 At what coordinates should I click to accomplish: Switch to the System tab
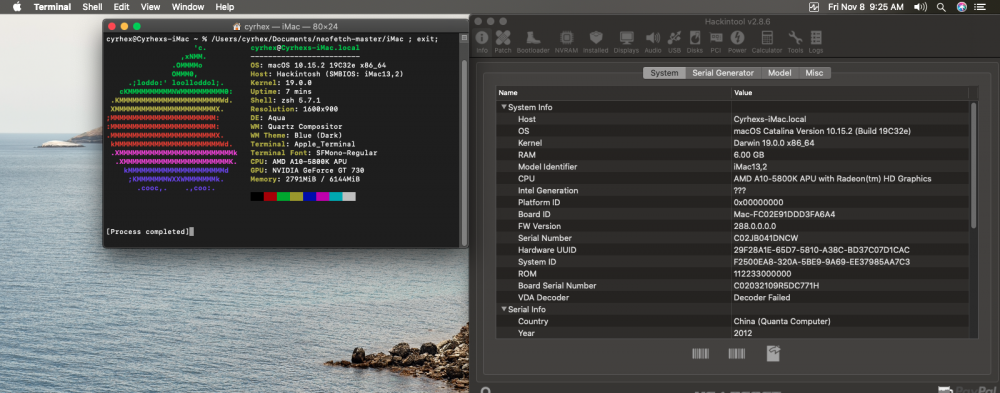tap(664, 73)
